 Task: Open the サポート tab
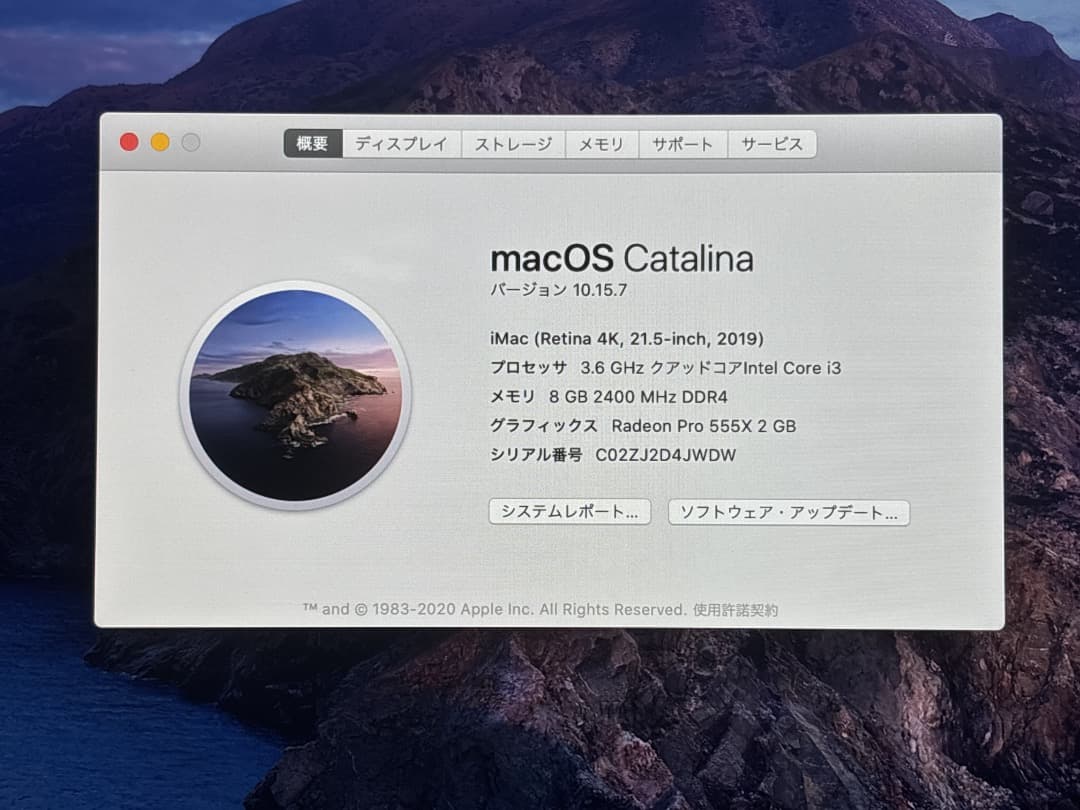click(682, 145)
